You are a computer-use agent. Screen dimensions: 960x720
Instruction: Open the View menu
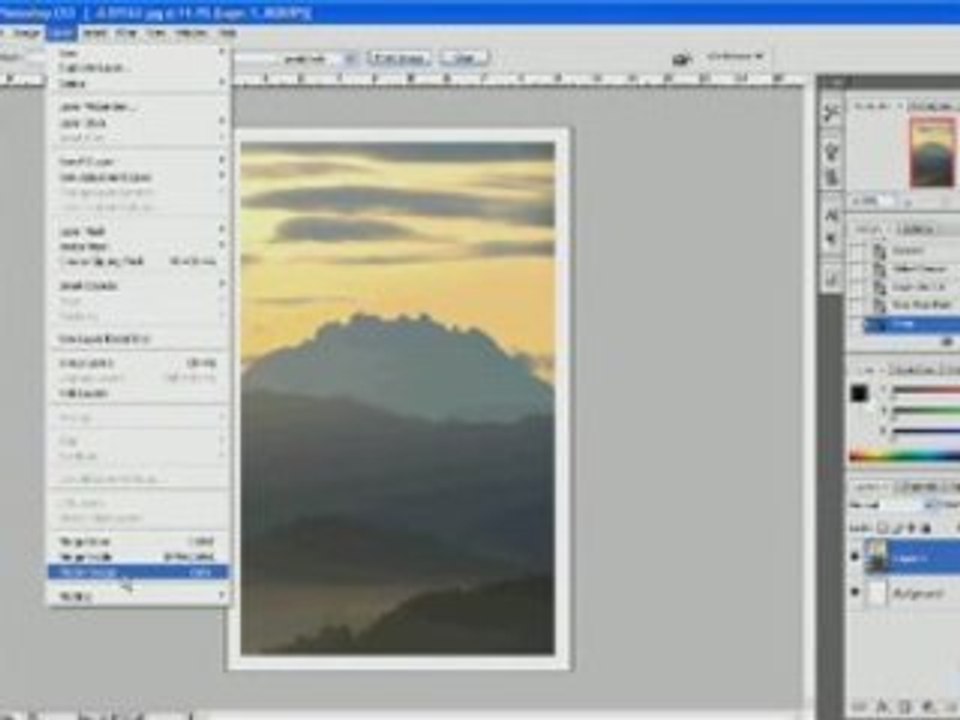click(156, 32)
